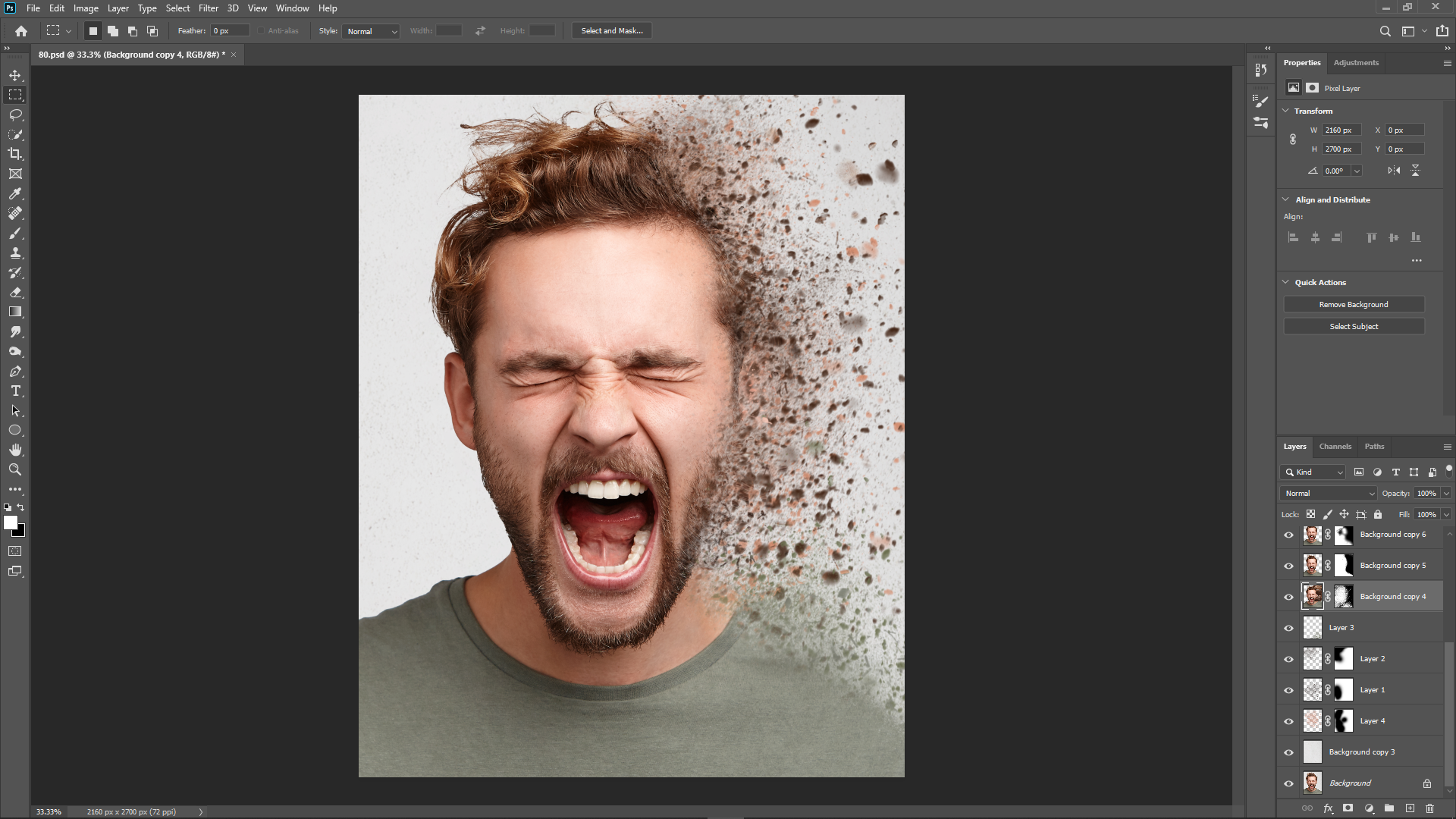Image resolution: width=1456 pixels, height=819 pixels.
Task: Click the Share icon at top right
Action: coord(1442,31)
